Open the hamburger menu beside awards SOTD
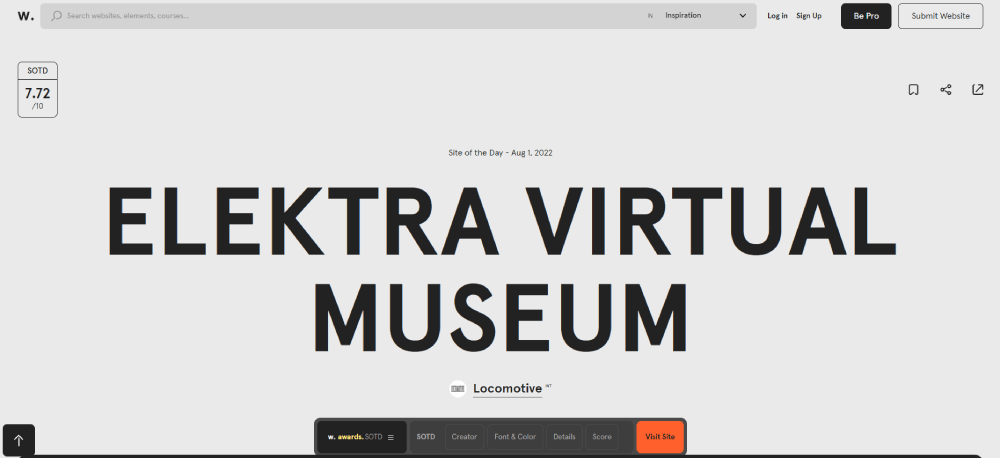Viewport: 1000px width, 458px height. (x=391, y=437)
